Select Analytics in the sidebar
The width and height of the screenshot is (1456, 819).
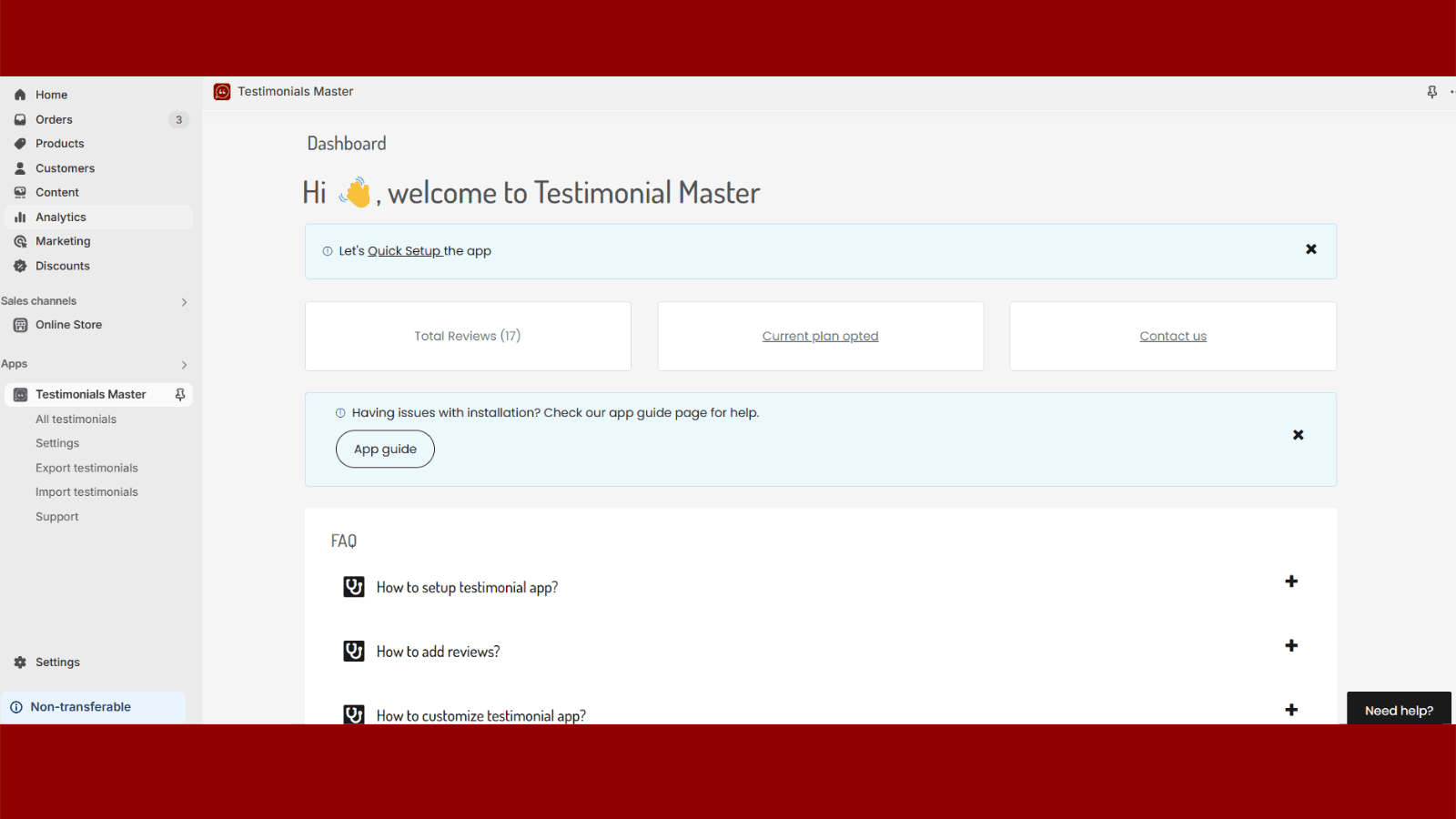61,217
